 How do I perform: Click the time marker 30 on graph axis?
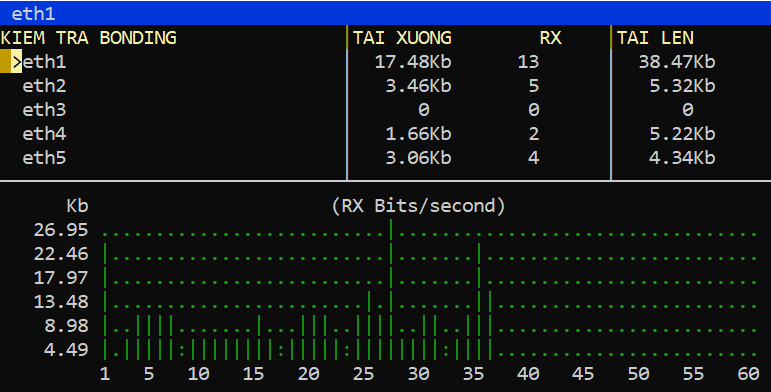click(x=418, y=374)
